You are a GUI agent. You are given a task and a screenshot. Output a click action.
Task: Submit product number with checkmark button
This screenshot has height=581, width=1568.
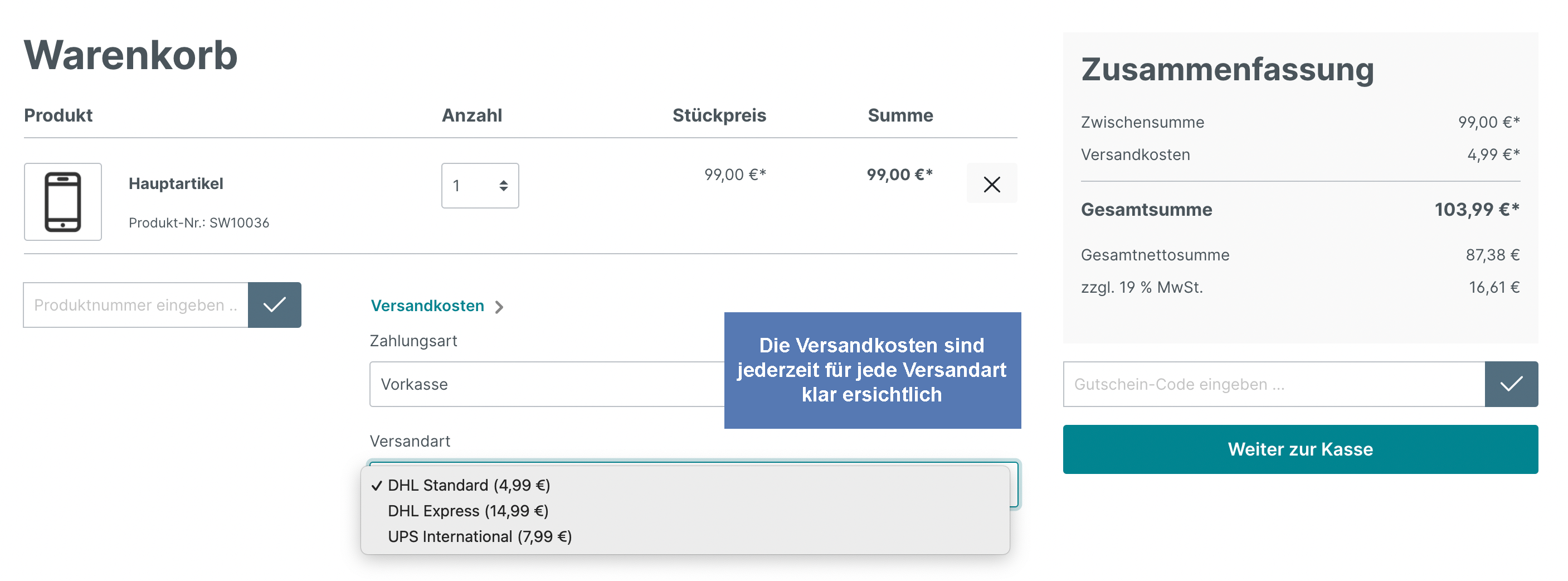275,304
